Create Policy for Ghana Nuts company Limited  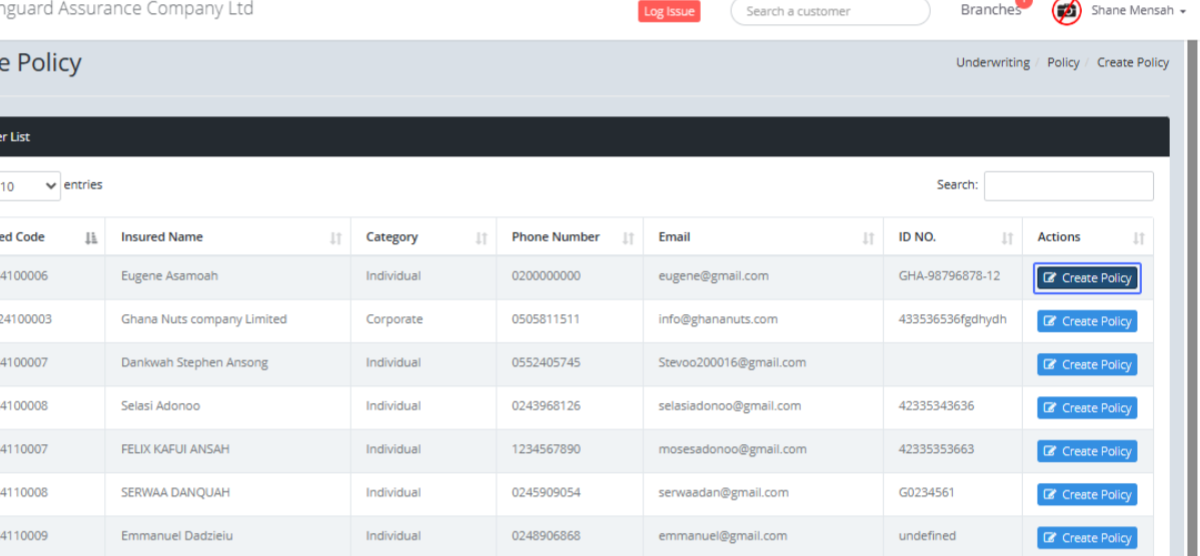tap(1086, 321)
